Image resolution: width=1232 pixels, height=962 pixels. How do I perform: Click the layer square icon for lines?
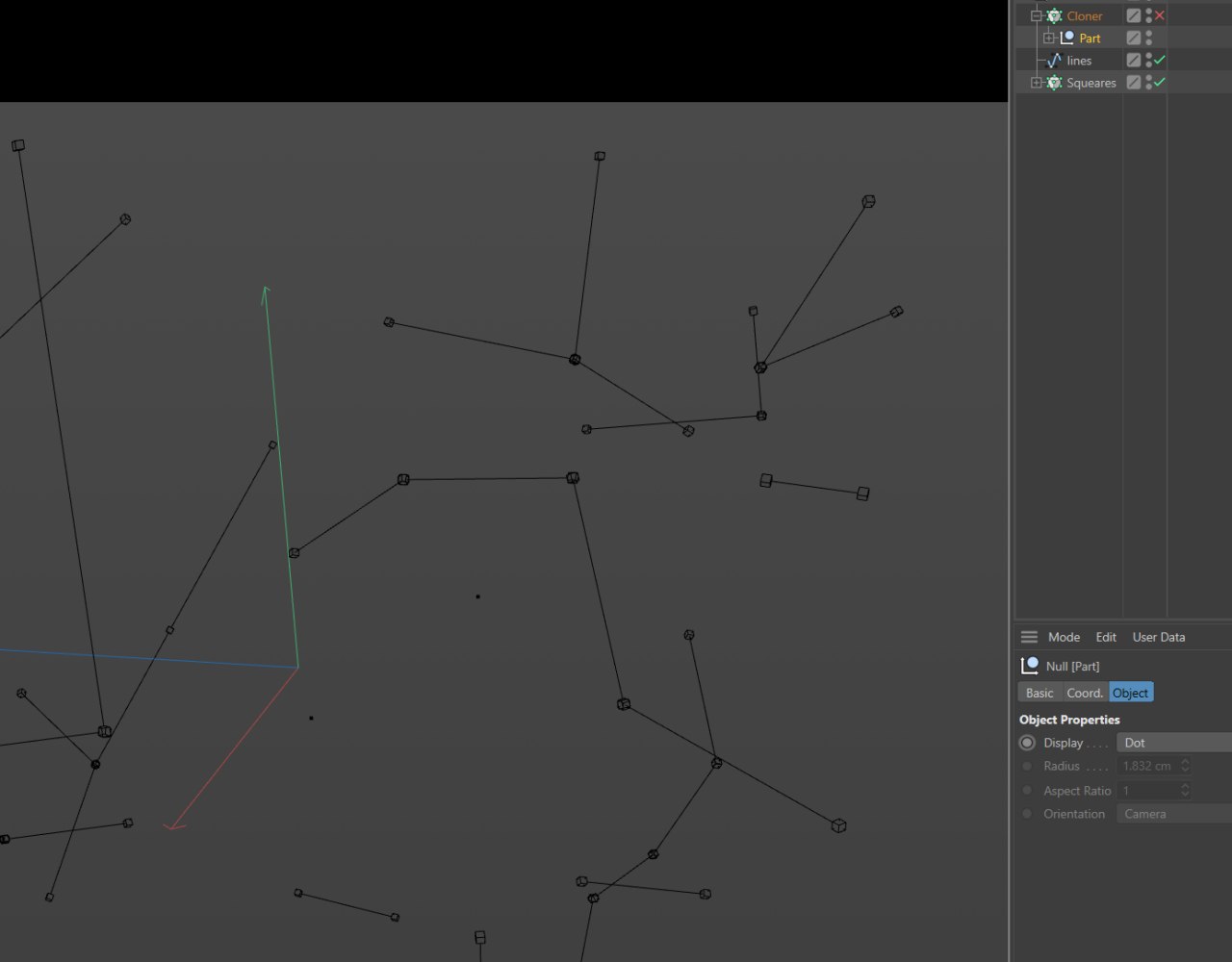point(1134,60)
